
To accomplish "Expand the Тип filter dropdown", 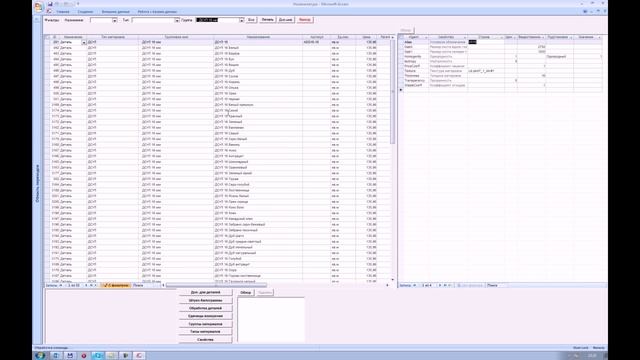I will tap(177, 20).
